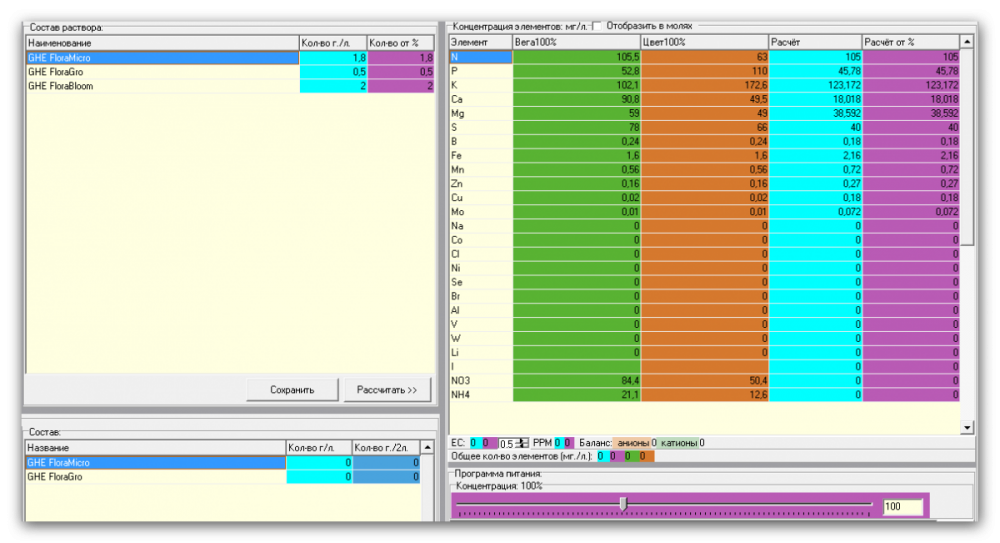Click the elements table scroll-down arrow

(x=967, y=428)
